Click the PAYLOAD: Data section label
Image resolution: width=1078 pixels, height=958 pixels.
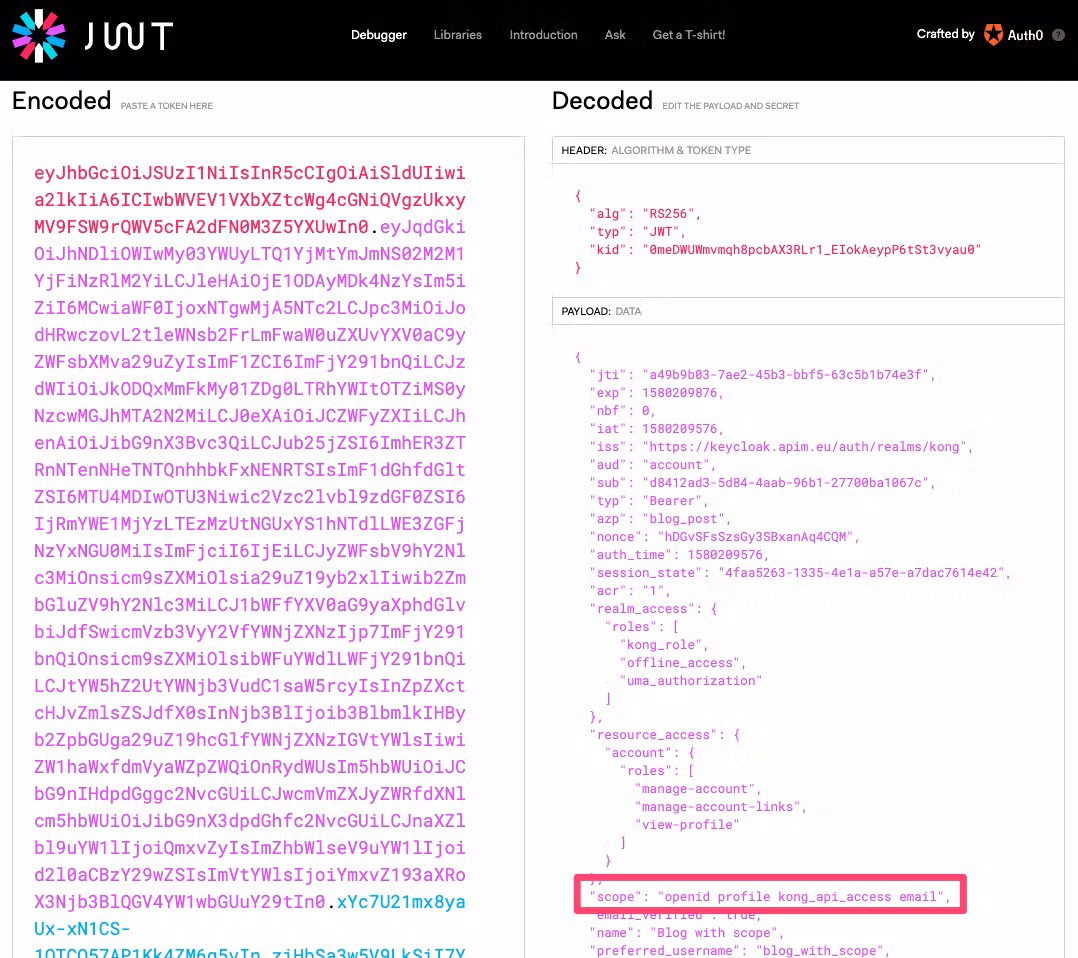[x=601, y=311]
